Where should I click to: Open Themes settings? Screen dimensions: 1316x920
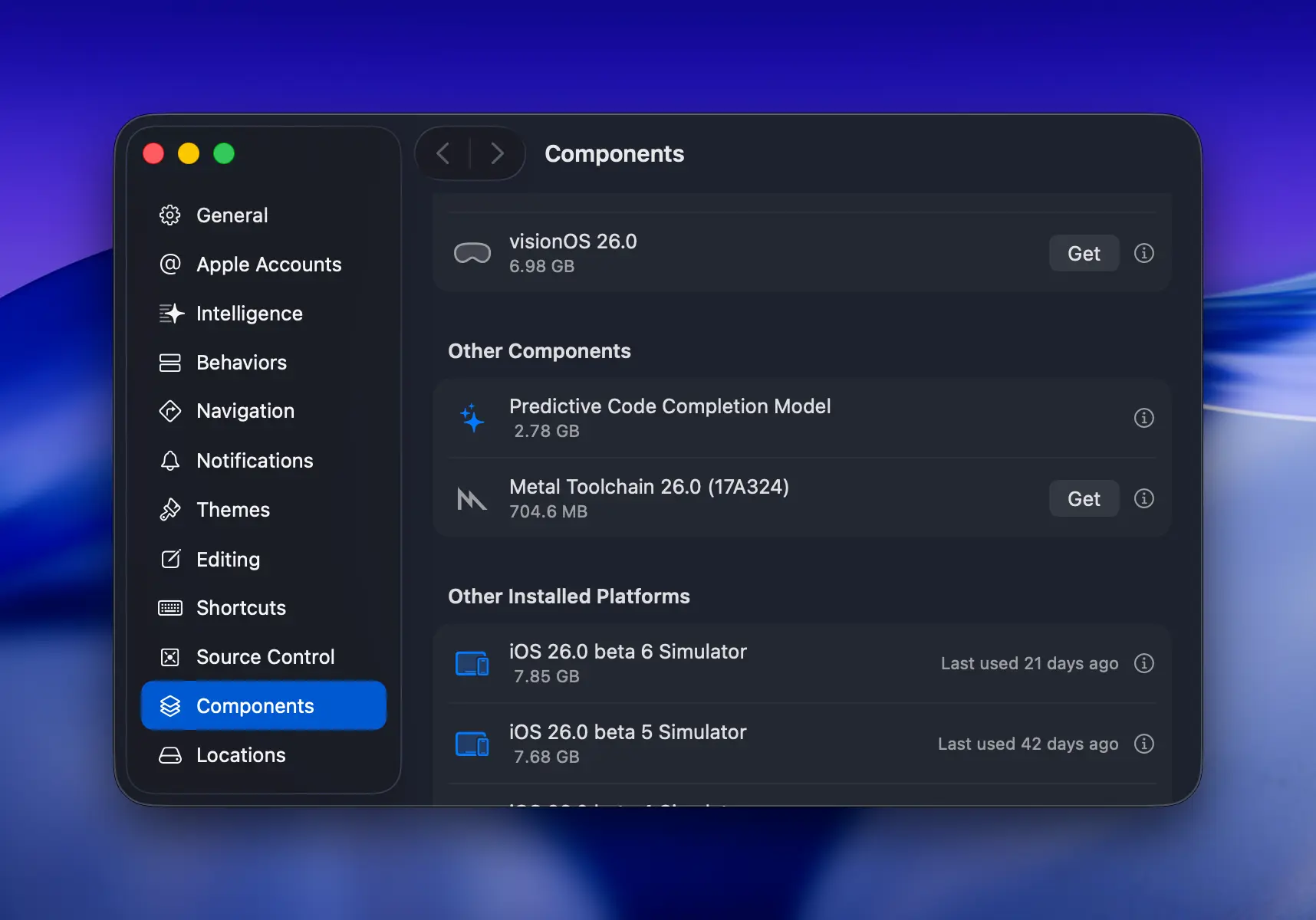[232, 510]
